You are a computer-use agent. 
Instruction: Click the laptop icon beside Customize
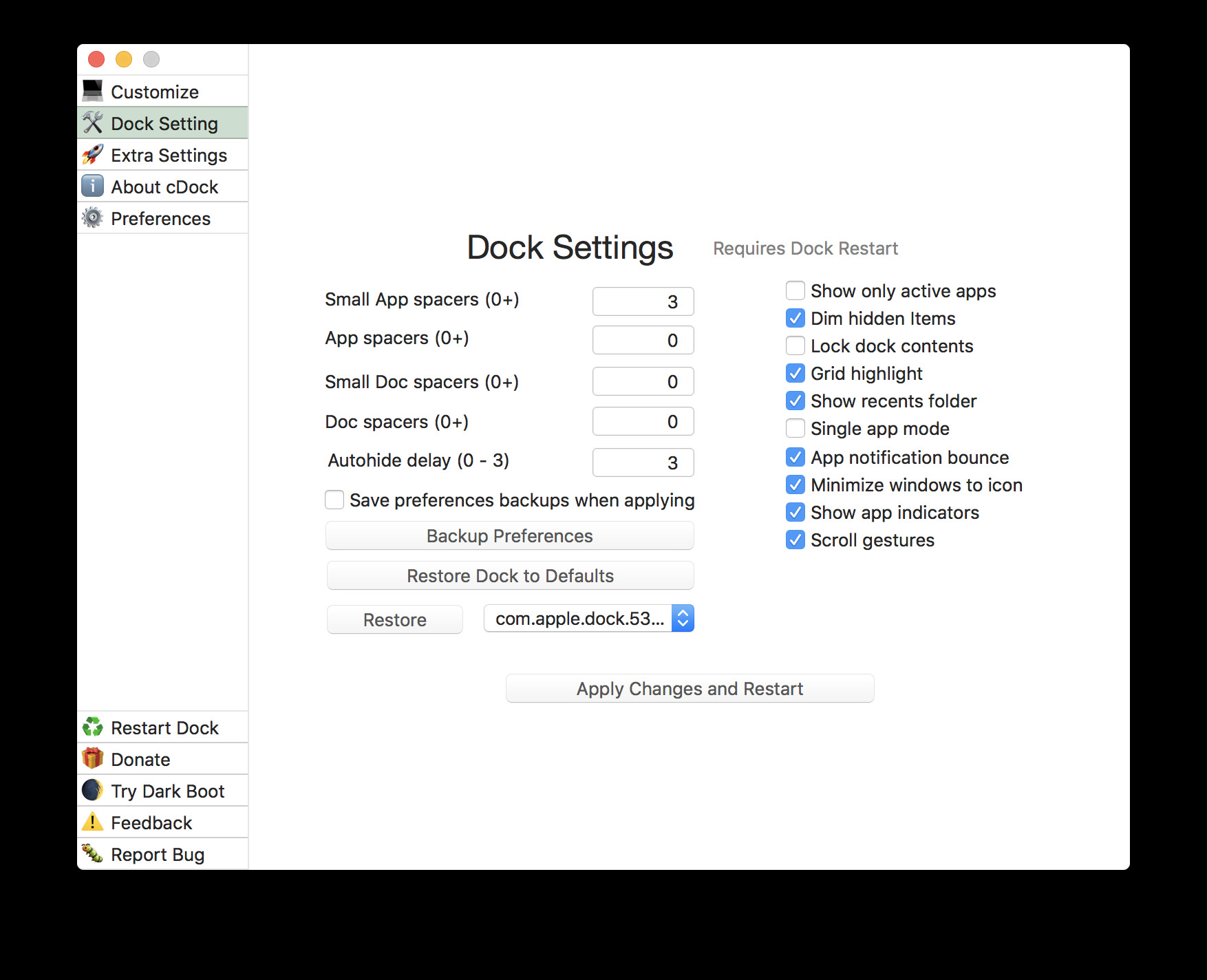coord(93,91)
